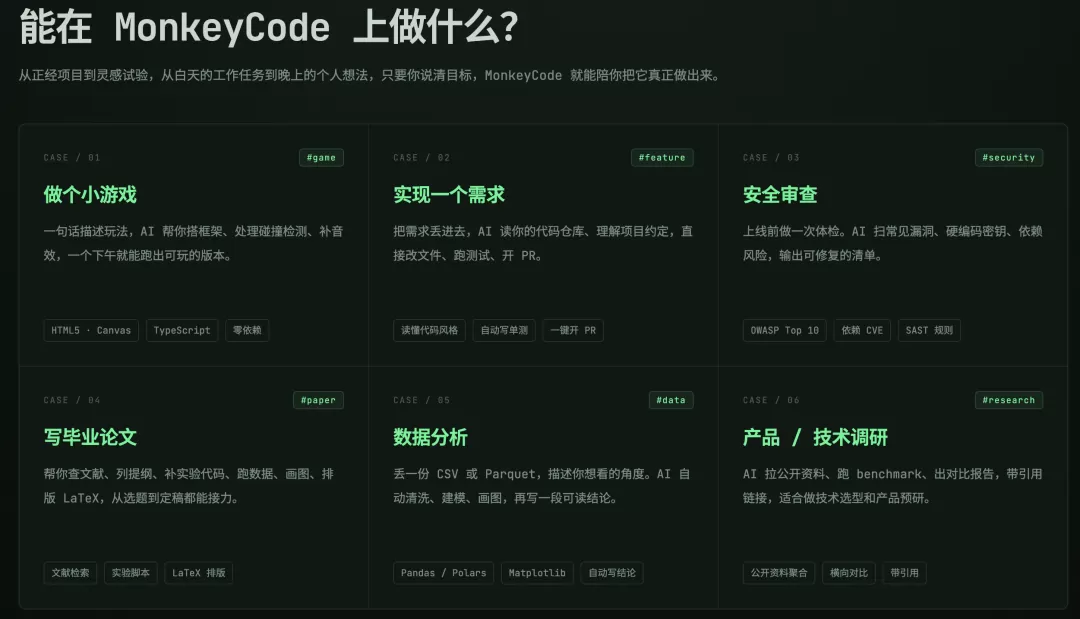Image resolution: width=1080 pixels, height=619 pixels.
Task: Click the #research tag badge
Action: 1008,400
